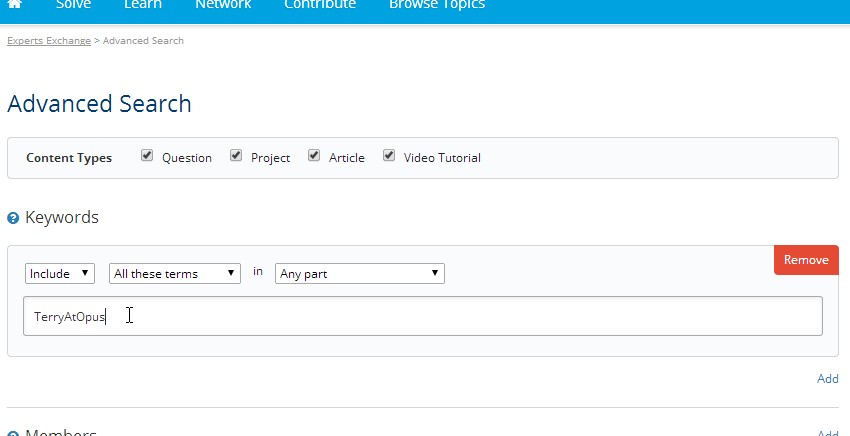This screenshot has width=850, height=436.
Task: Click the Keywords section heading
Action: 62,217
